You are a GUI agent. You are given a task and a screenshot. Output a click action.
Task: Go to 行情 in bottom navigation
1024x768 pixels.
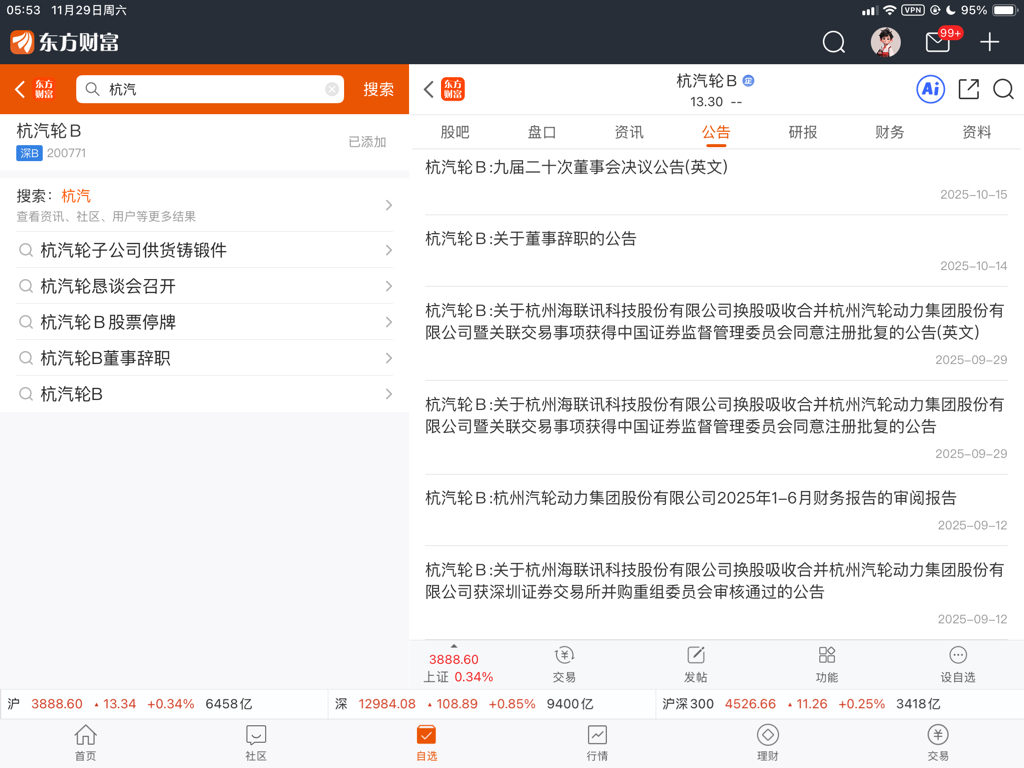(x=597, y=743)
